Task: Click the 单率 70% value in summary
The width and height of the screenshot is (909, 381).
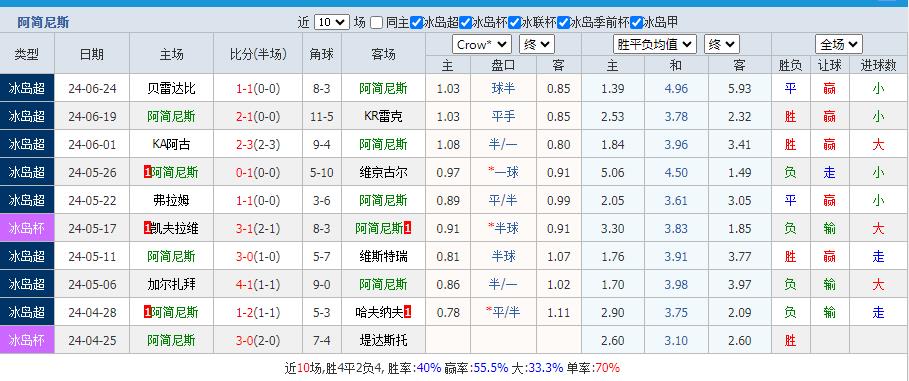Action: coord(607,368)
